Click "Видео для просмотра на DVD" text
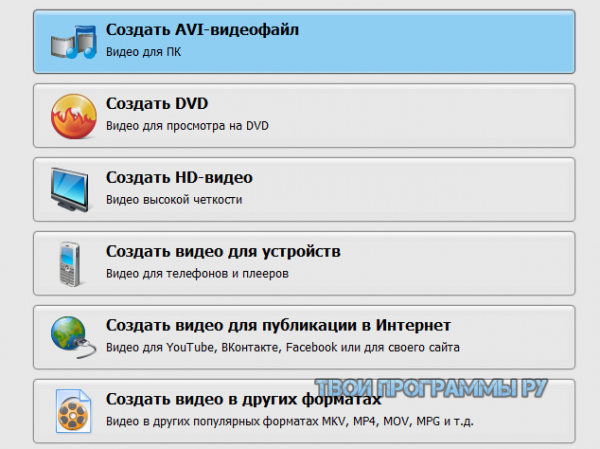The image size is (600, 449). point(187,126)
